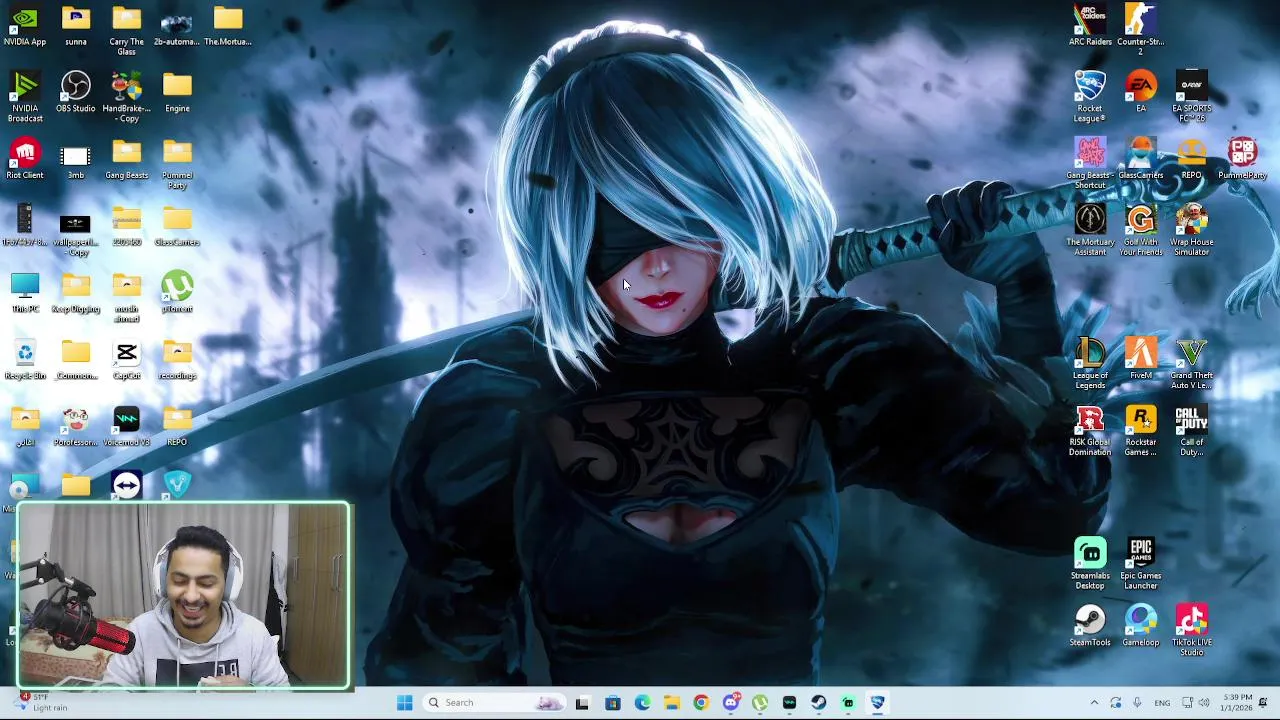Select the Wrap House Simulator shortcut
The width and height of the screenshot is (1280, 720).
coord(1192,231)
